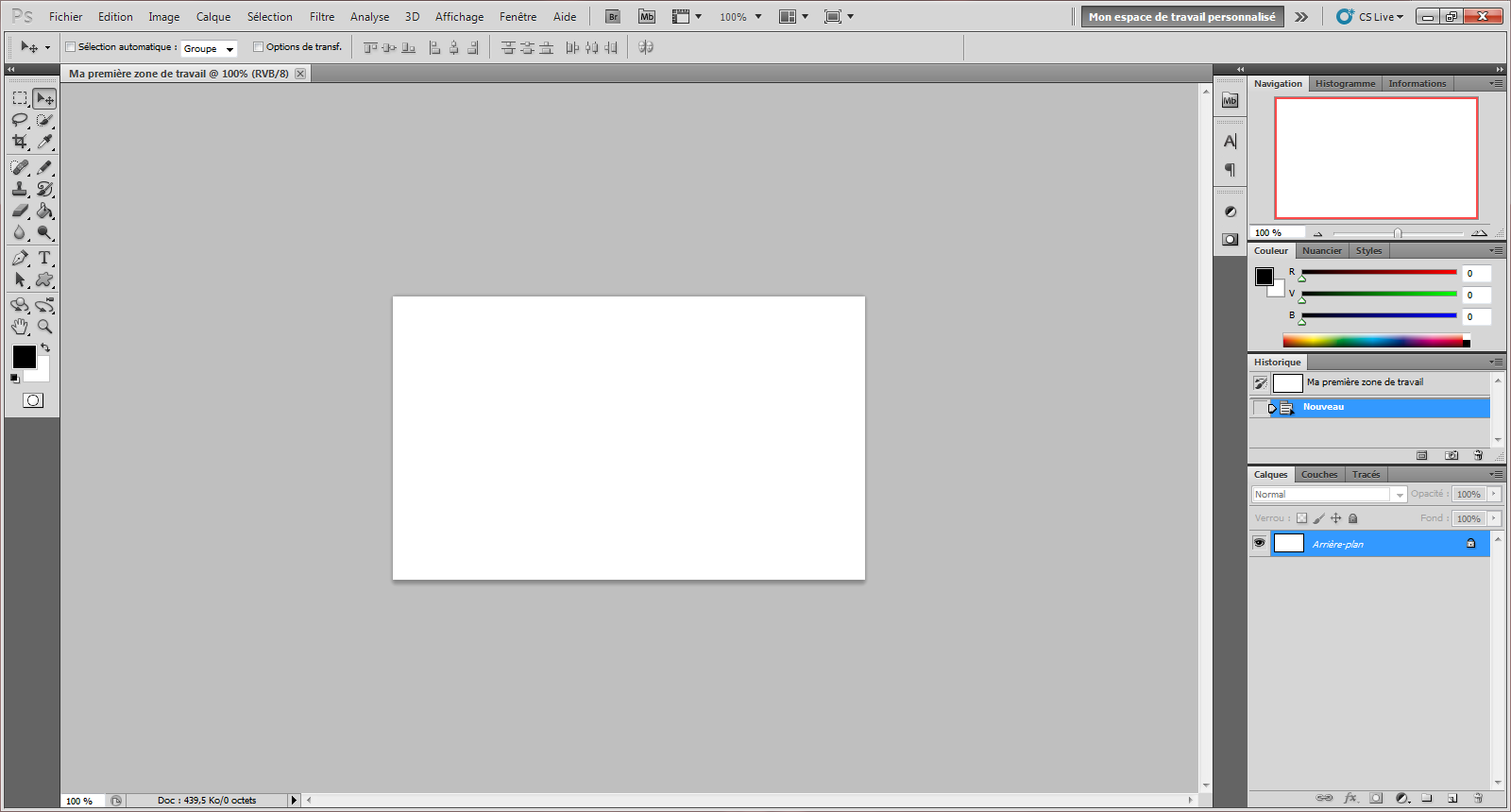The image size is (1511, 812).
Task: Select the Nouveau history state
Action: (1323, 407)
